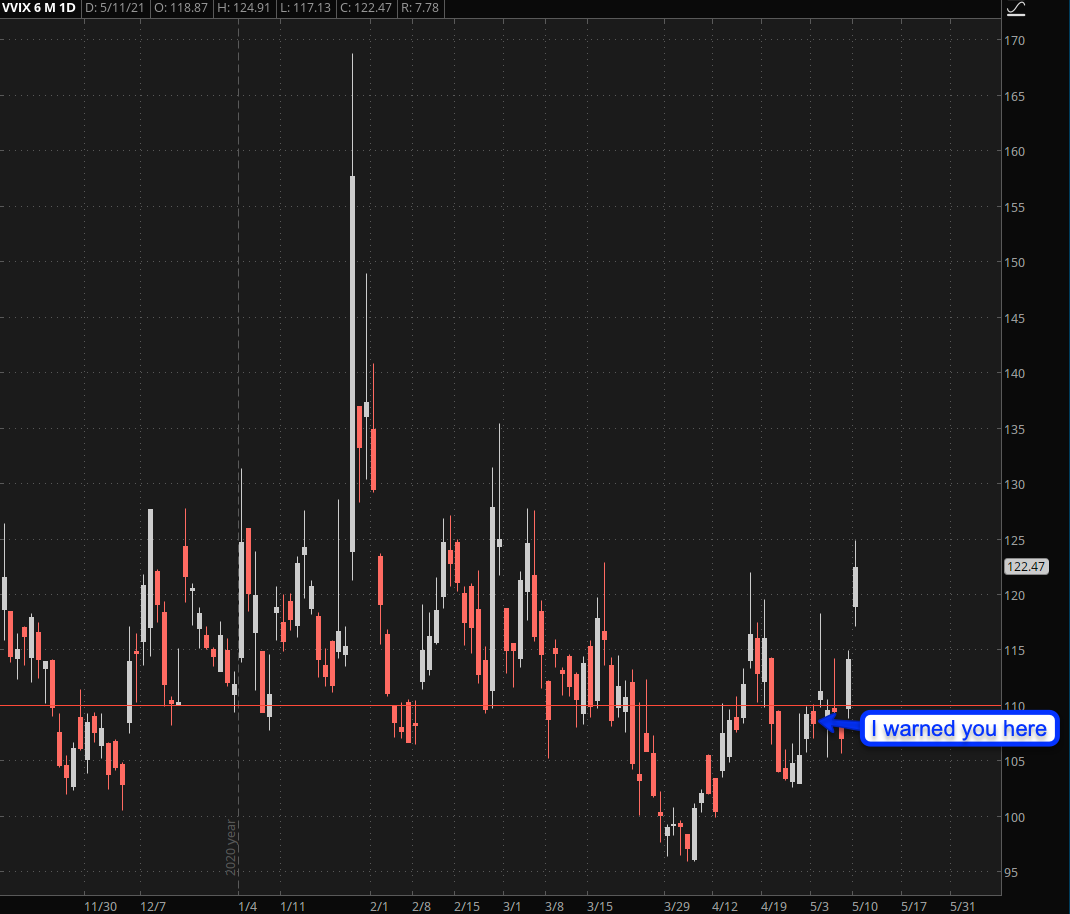Click the 155 price axis label
This screenshot has width=1070, height=914.
[1015, 208]
